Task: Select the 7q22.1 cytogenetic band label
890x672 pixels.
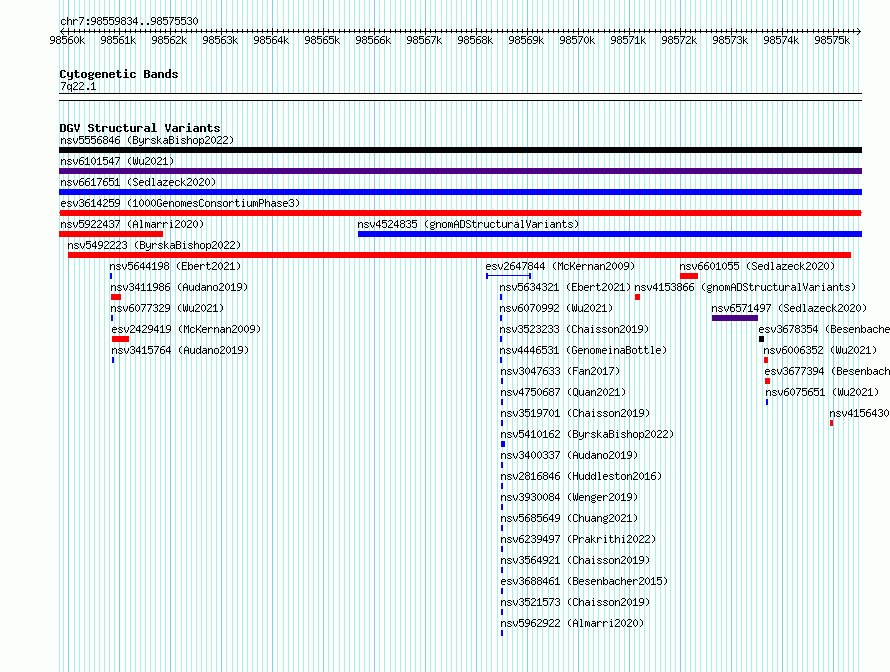Action: 78,86
